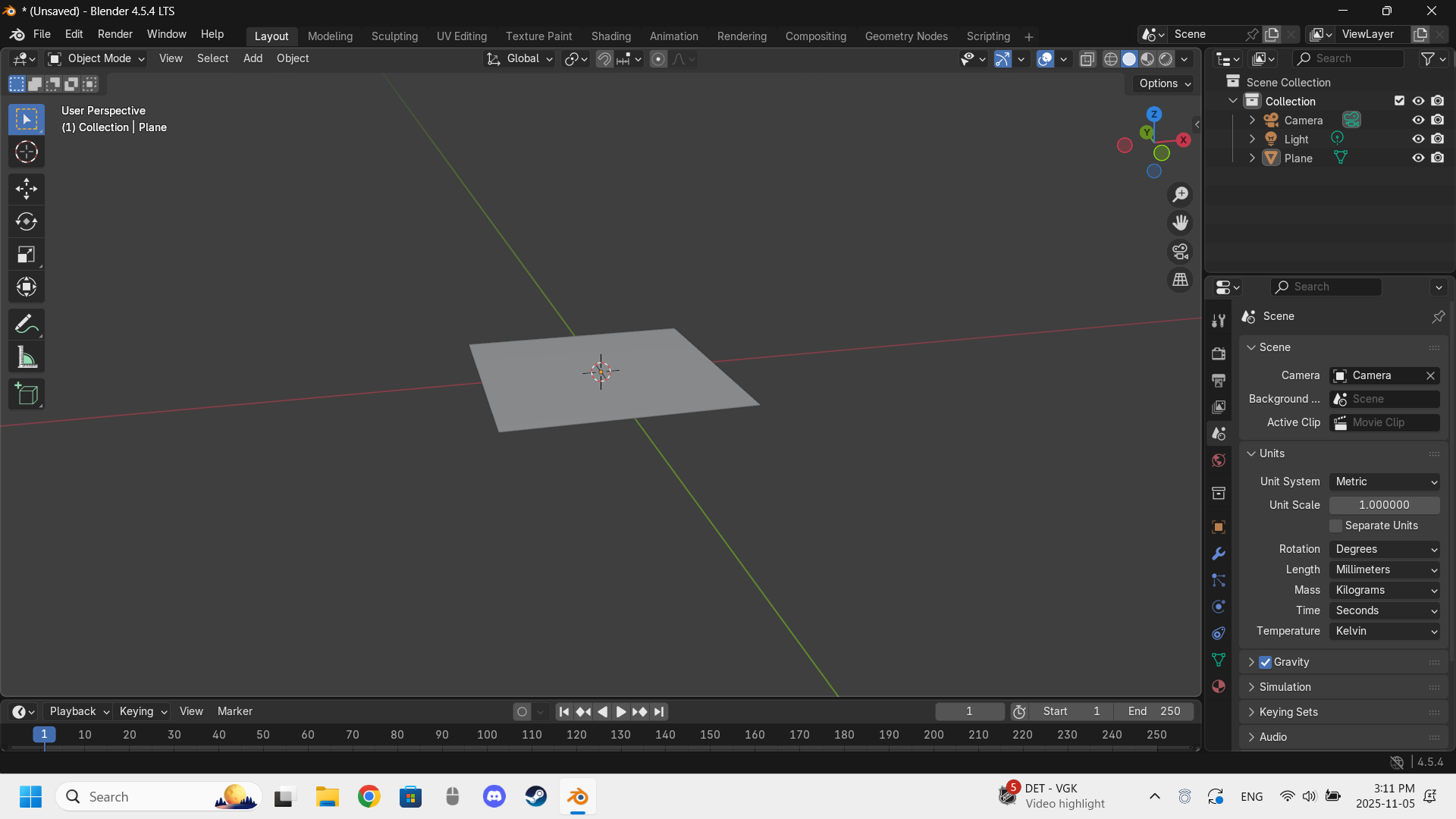Image resolution: width=1456 pixels, height=819 pixels.
Task: Switch to the Shading workspace tab
Action: coord(610,36)
